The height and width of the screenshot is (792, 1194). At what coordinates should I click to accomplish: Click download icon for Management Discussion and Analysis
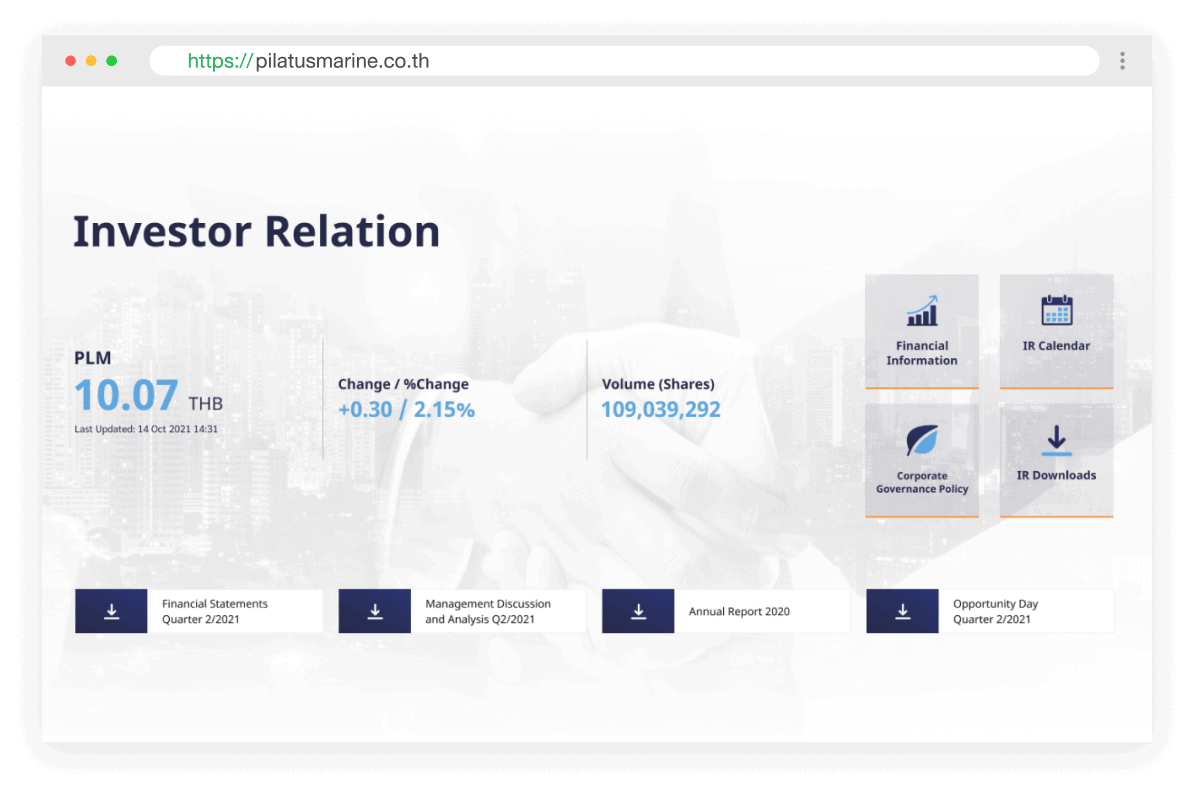pyautogui.click(x=374, y=611)
